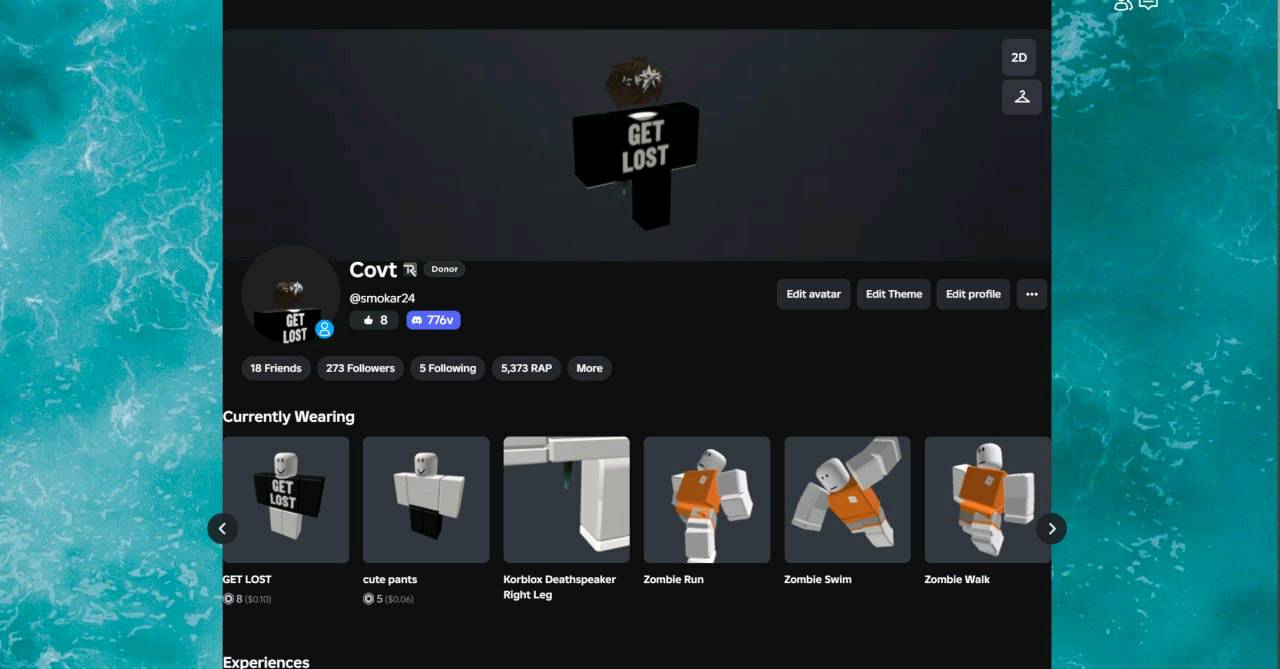The height and width of the screenshot is (669, 1280).
Task: Click the Robux icon under GET LOST
Action: 228,599
